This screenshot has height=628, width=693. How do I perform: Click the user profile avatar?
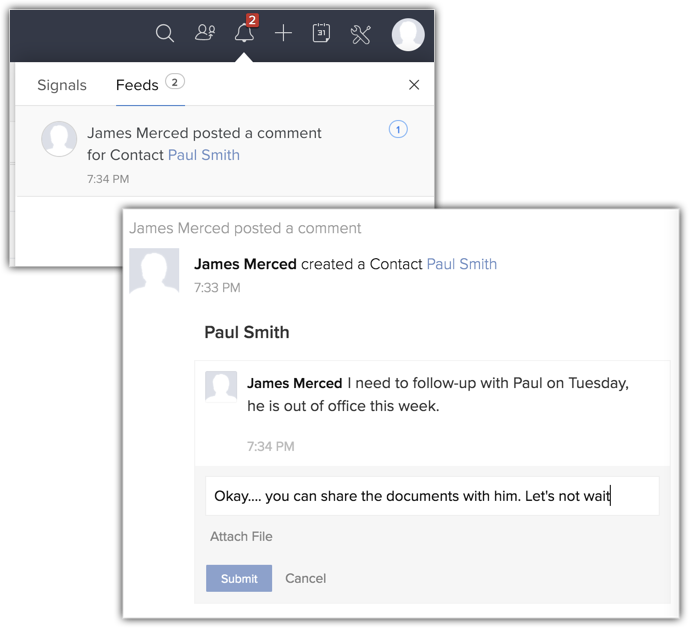tap(408, 35)
